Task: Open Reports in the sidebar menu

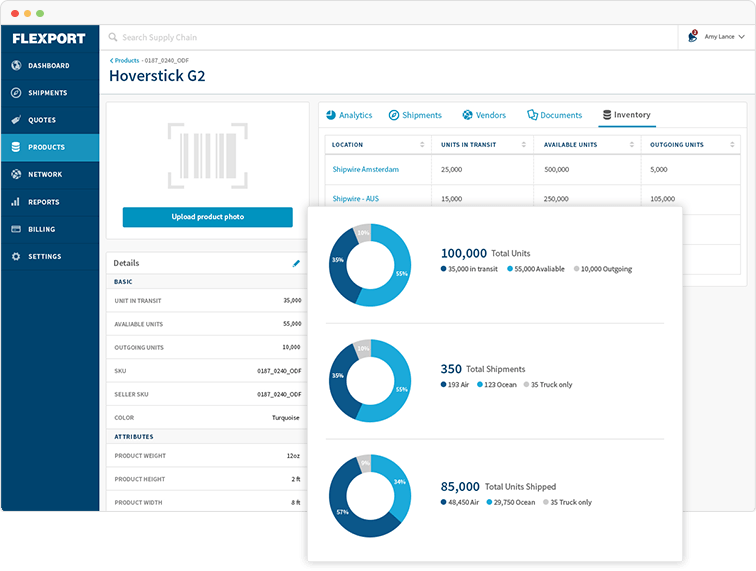Action: tap(50, 202)
